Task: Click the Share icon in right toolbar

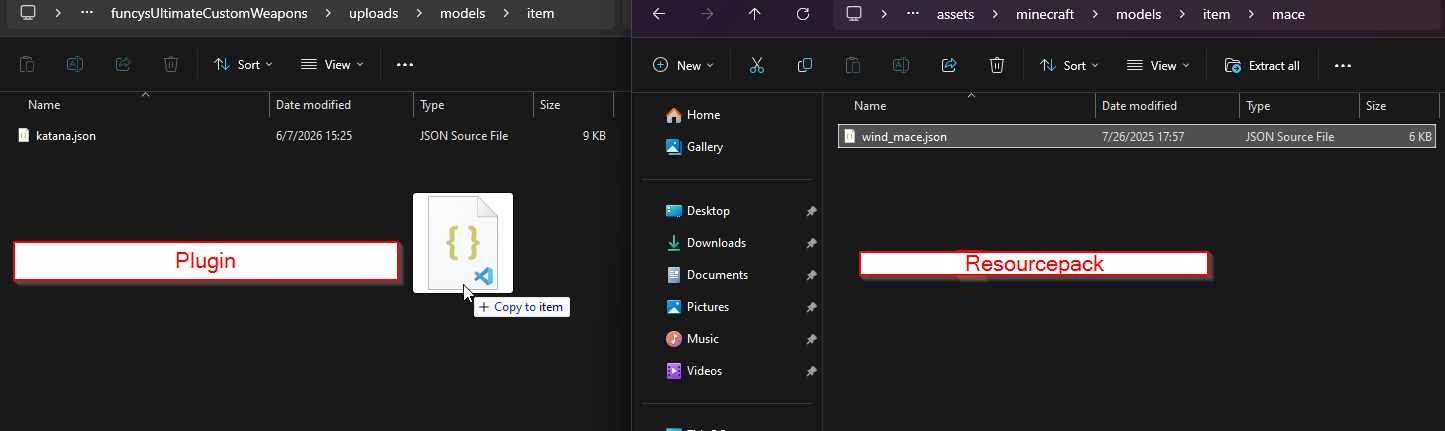Action: [948, 65]
